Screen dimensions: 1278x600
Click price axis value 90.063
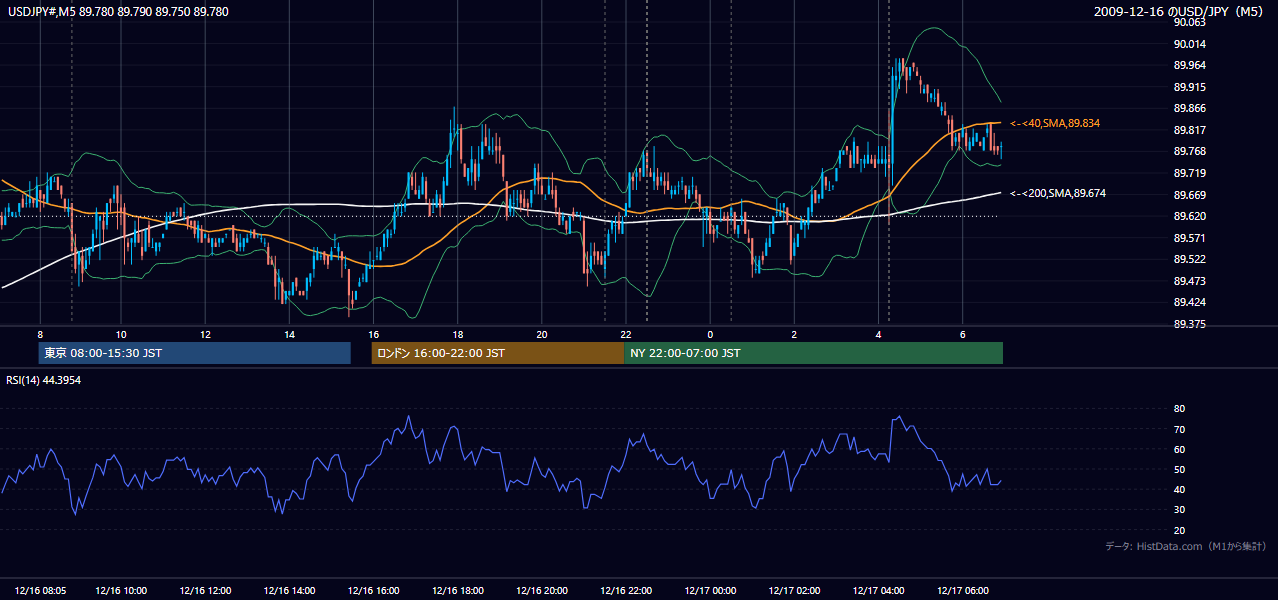pos(1189,22)
